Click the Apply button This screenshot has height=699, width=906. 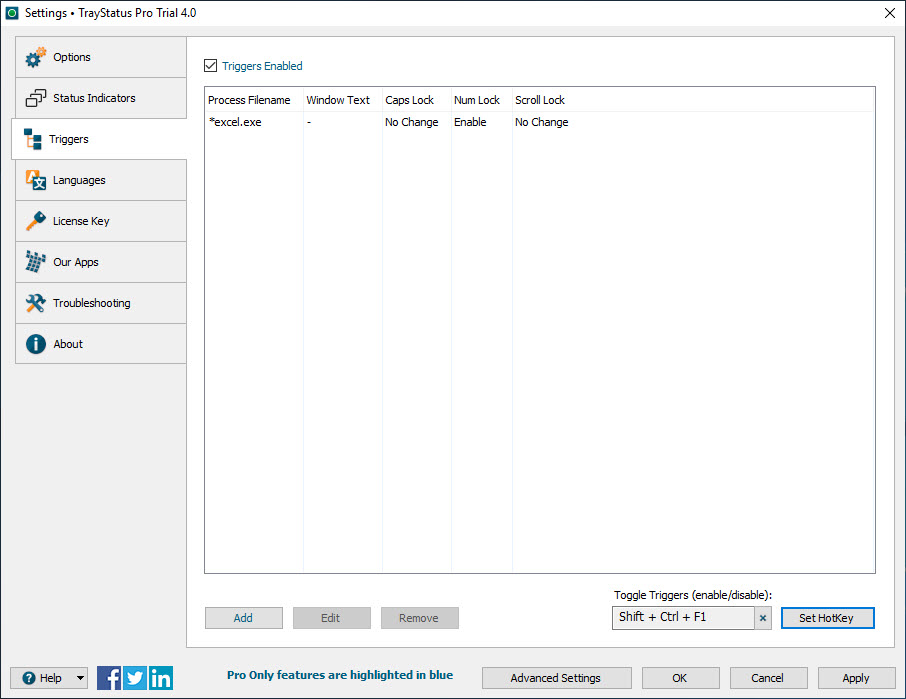click(x=856, y=678)
